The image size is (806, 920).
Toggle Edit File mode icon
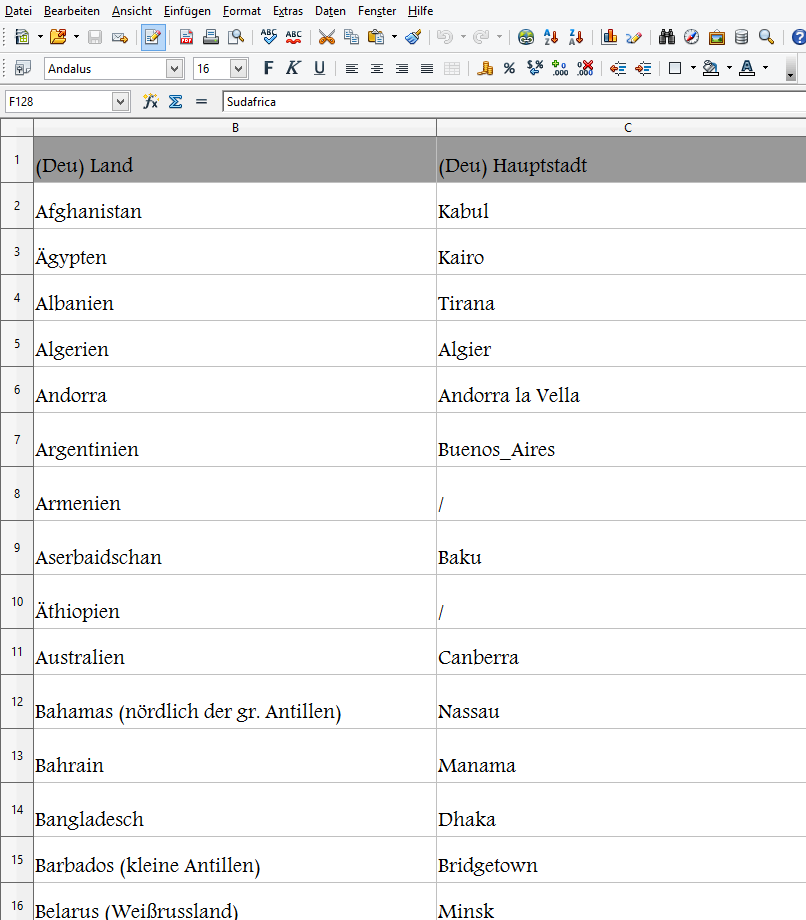(153, 37)
